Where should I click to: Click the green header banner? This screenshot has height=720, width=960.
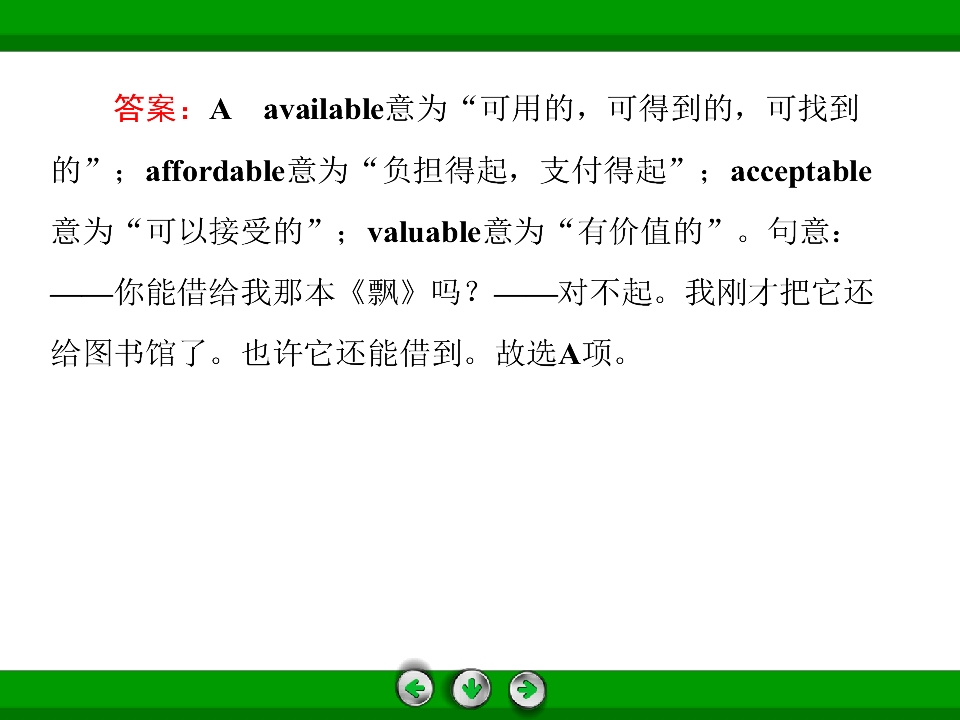(x=480, y=25)
